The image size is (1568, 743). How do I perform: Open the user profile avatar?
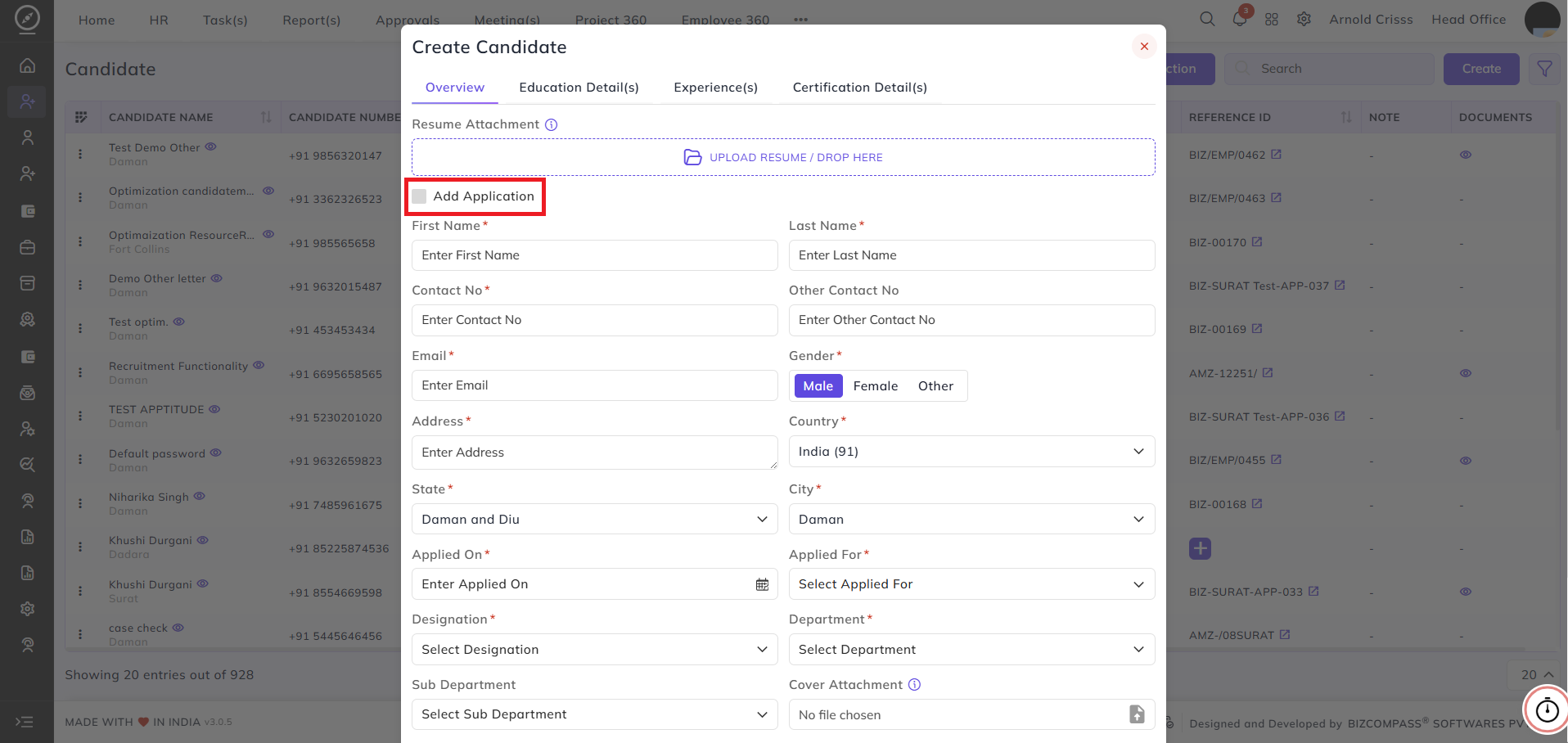(1542, 19)
